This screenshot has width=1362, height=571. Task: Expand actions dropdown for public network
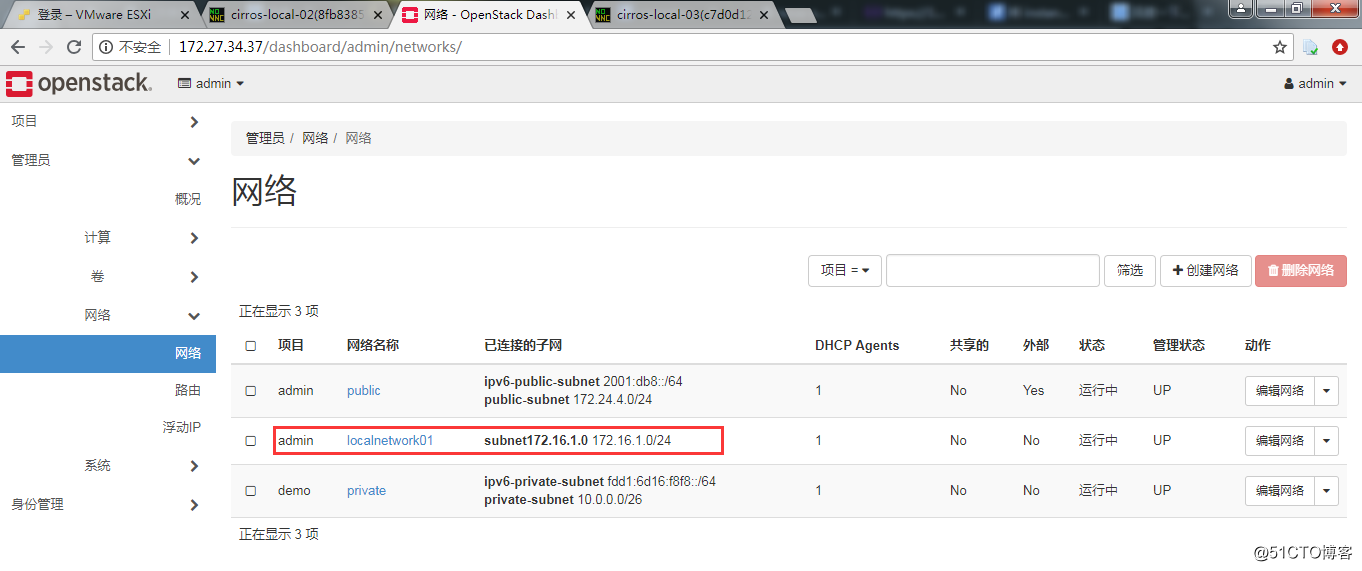[x=1327, y=391]
